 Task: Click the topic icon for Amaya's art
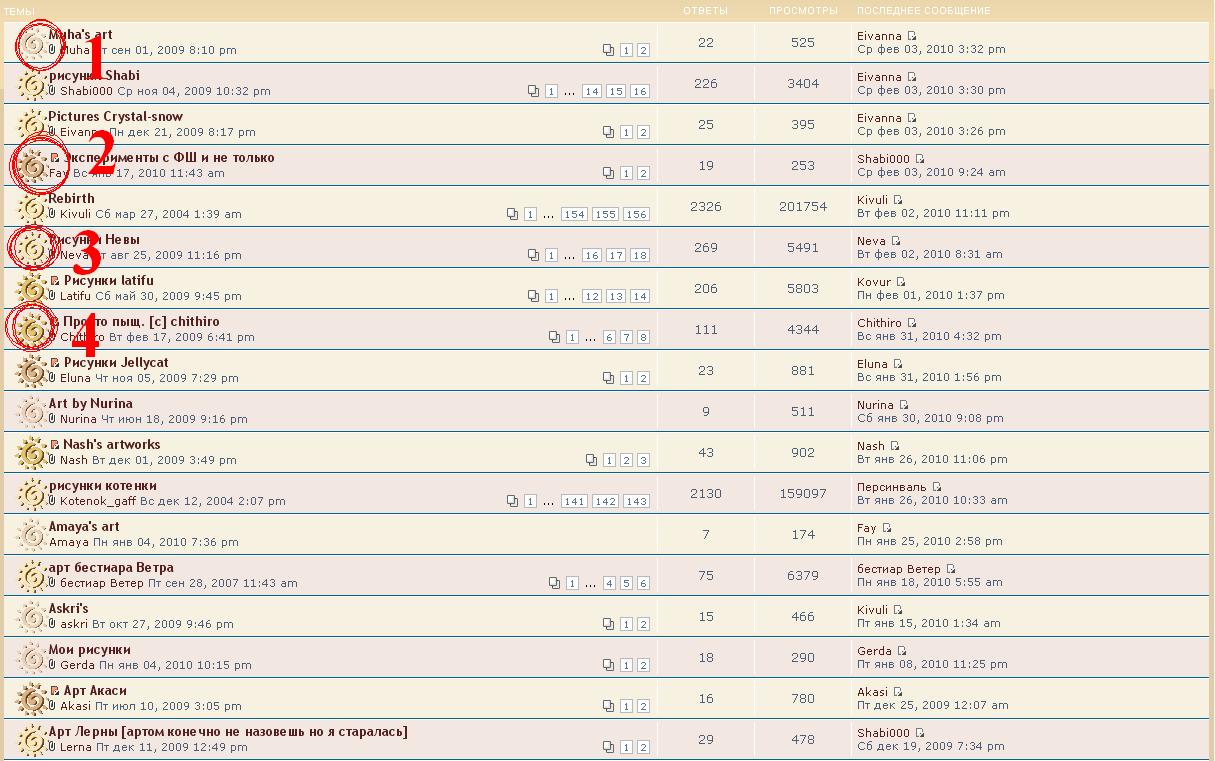[32, 535]
